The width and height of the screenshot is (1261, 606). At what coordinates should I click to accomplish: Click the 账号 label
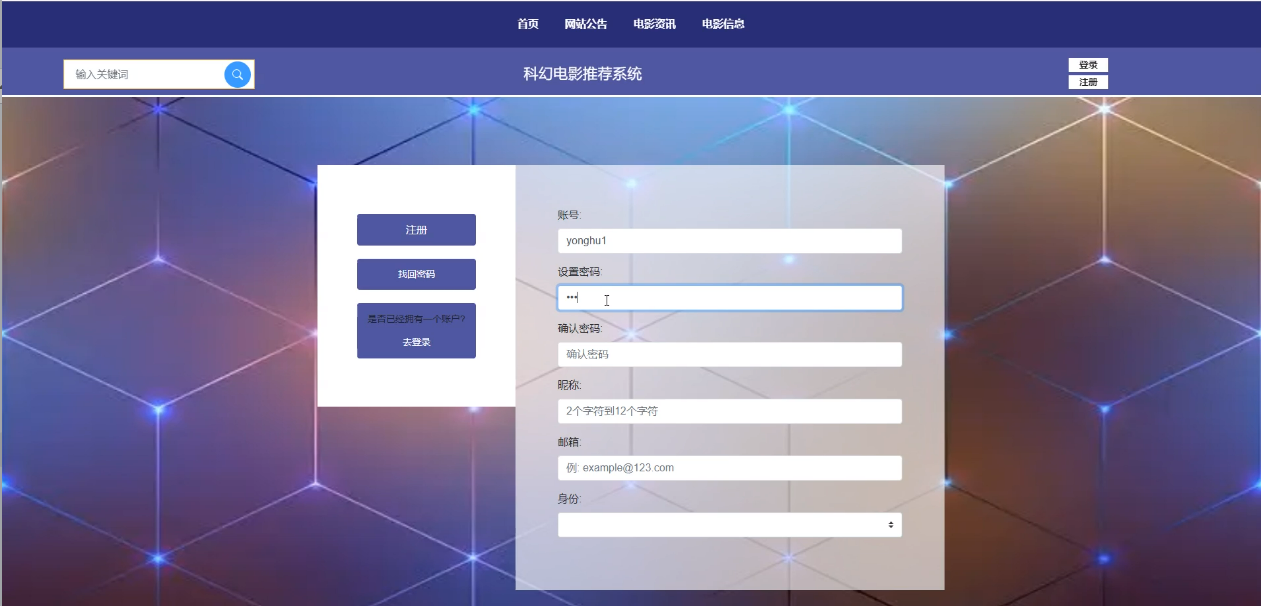coord(569,215)
